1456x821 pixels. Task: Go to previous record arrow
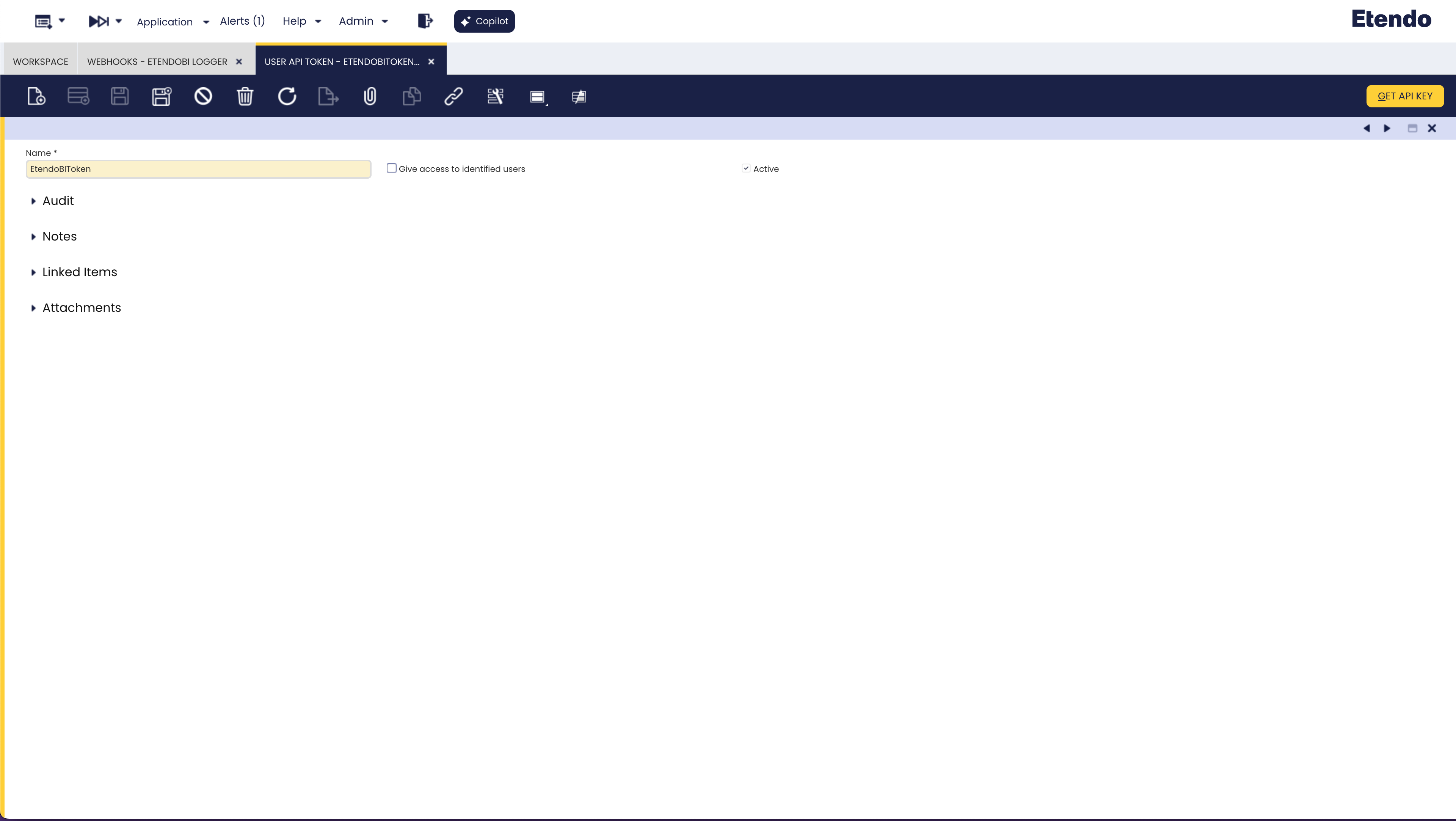[x=1367, y=128]
